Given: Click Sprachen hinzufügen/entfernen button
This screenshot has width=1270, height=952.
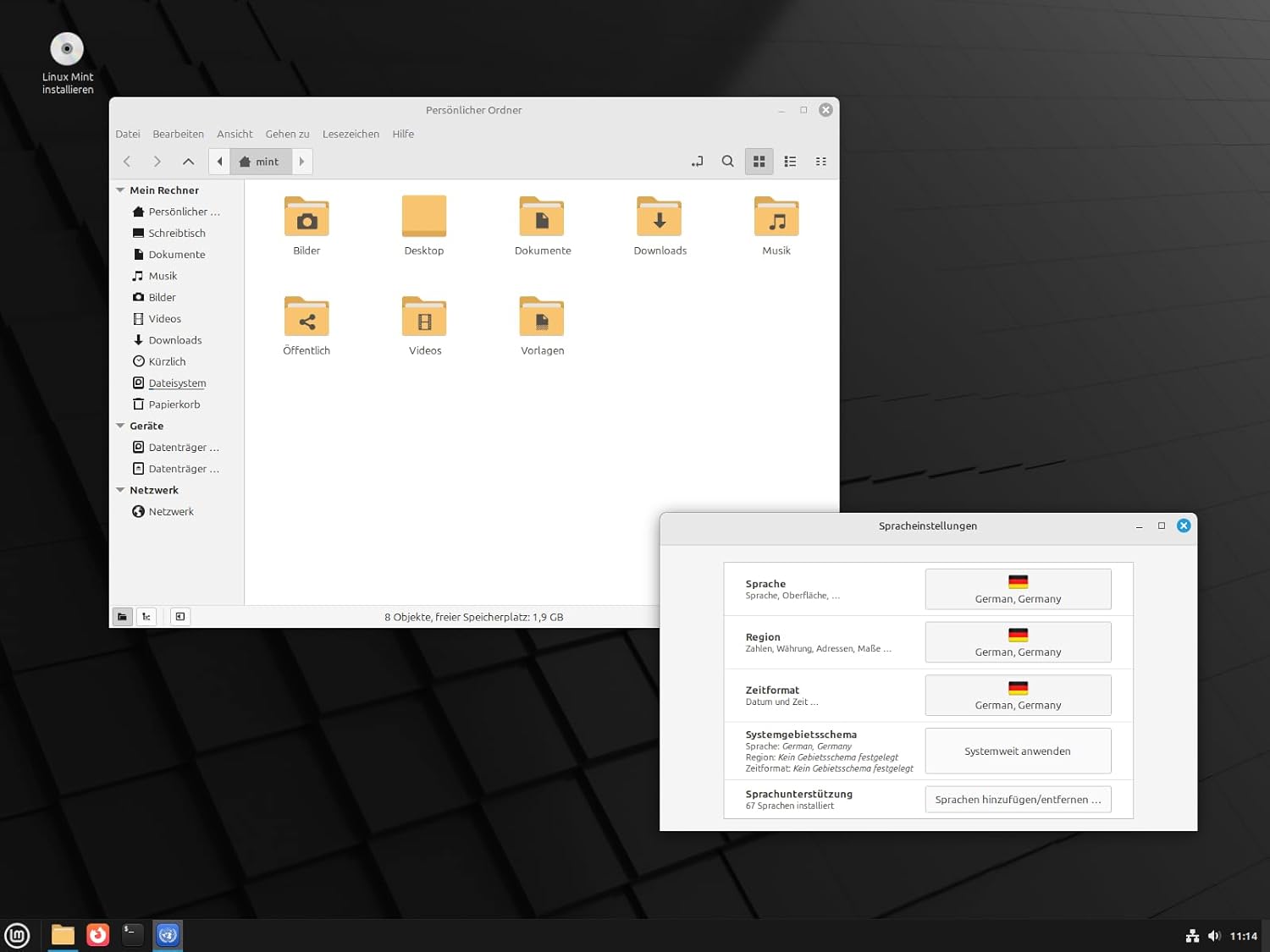Looking at the screenshot, I should (1017, 800).
